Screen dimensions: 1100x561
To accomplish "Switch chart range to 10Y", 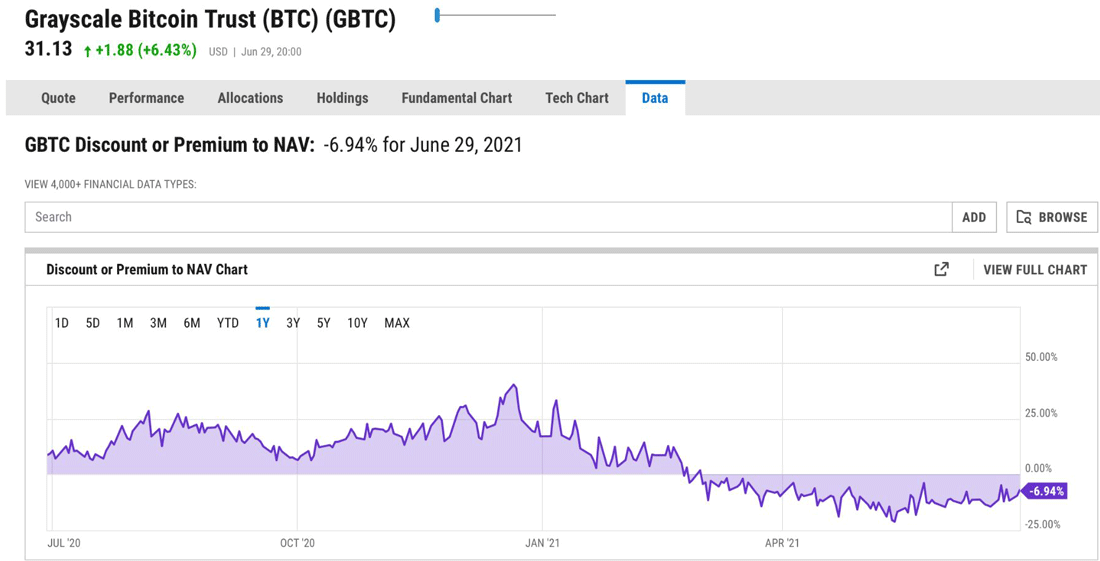I will point(357,323).
